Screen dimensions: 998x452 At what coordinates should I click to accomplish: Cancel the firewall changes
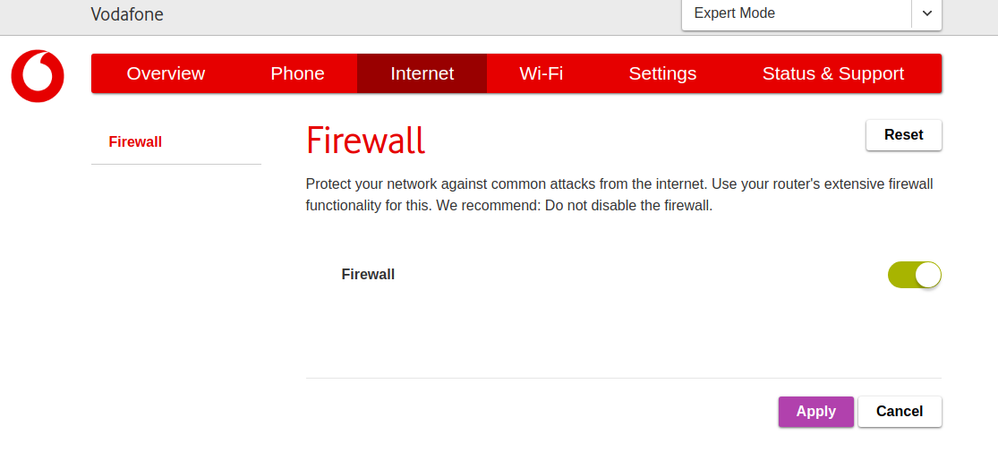[899, 411]
